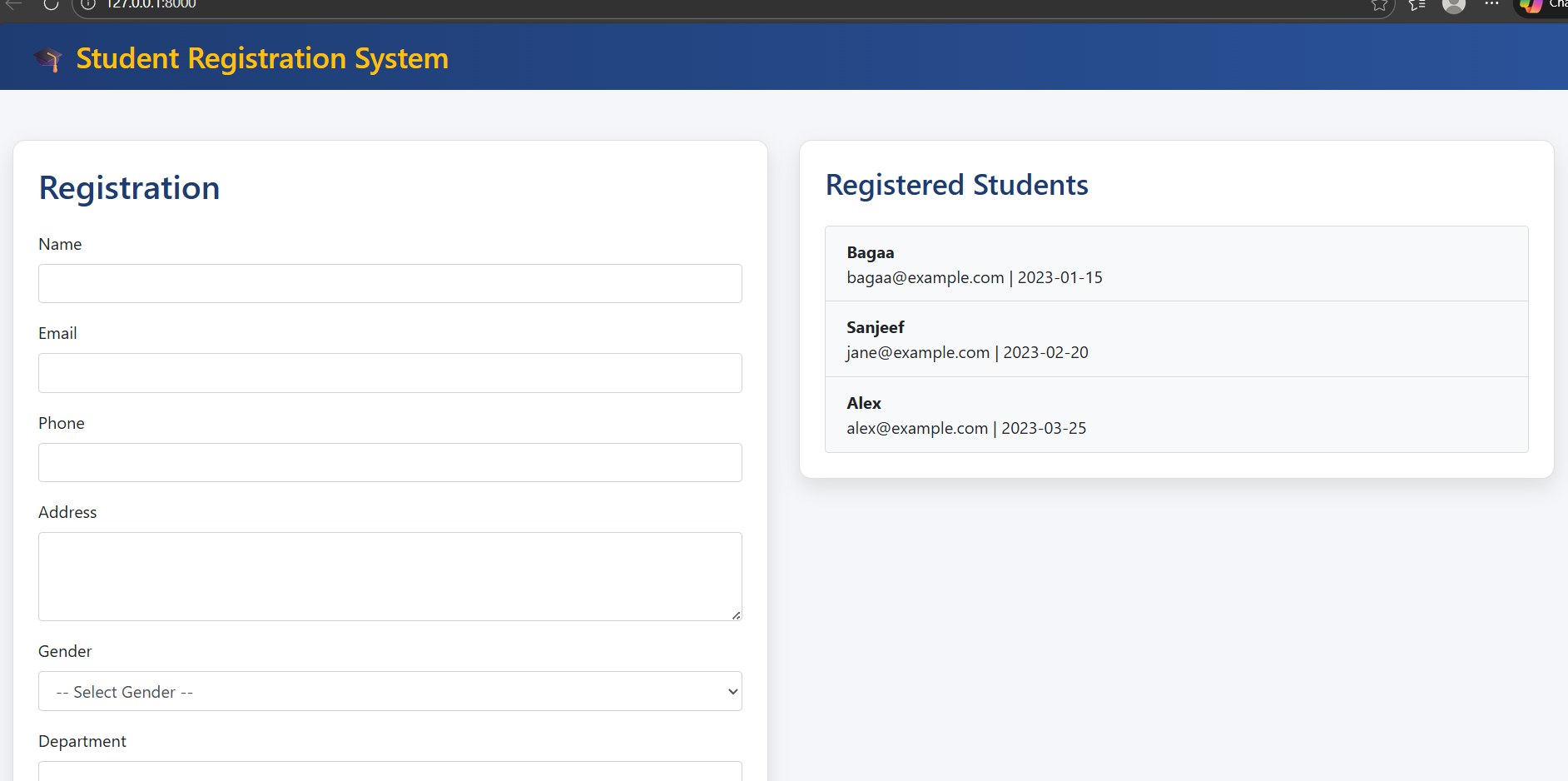Click the Student Registration System title

(x=262, y=58)
